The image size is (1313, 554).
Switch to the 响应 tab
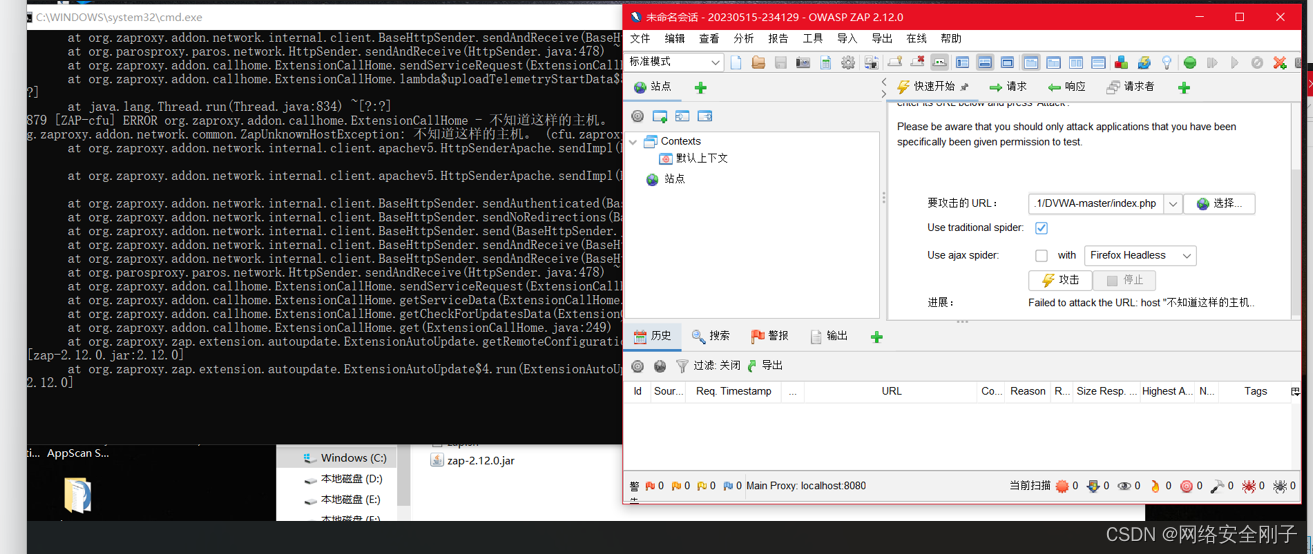[x=1066, y=87]
